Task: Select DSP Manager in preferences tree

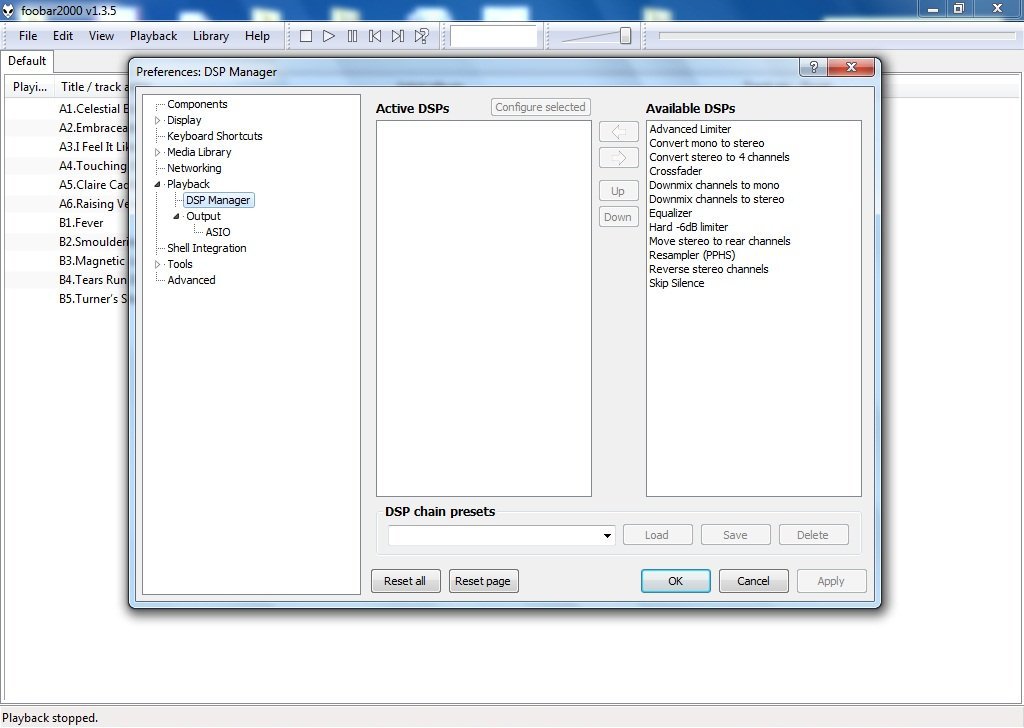Action: click(x=218, y=200)
